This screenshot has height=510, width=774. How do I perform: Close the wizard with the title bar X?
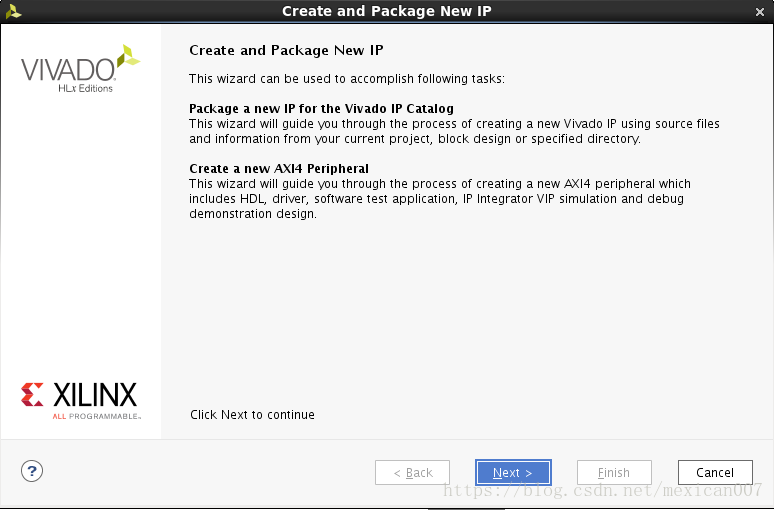(x=760, y=12)
